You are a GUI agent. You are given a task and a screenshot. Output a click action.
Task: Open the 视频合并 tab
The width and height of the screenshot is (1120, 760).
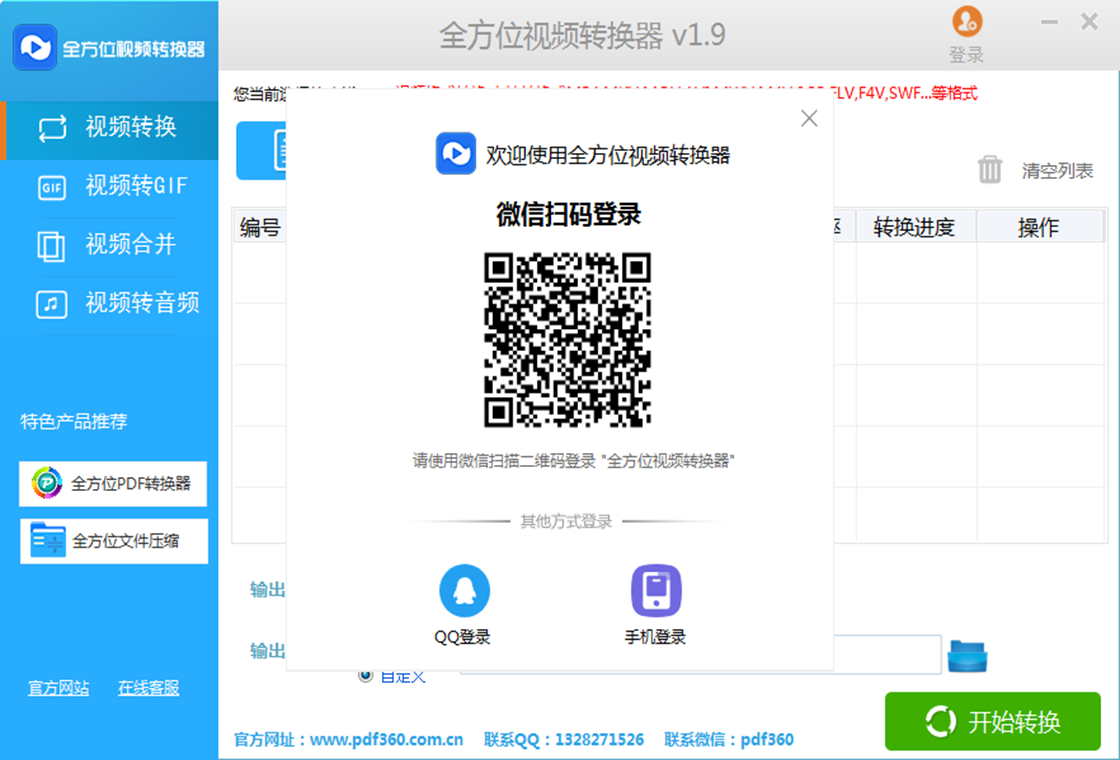coord(109,245)
